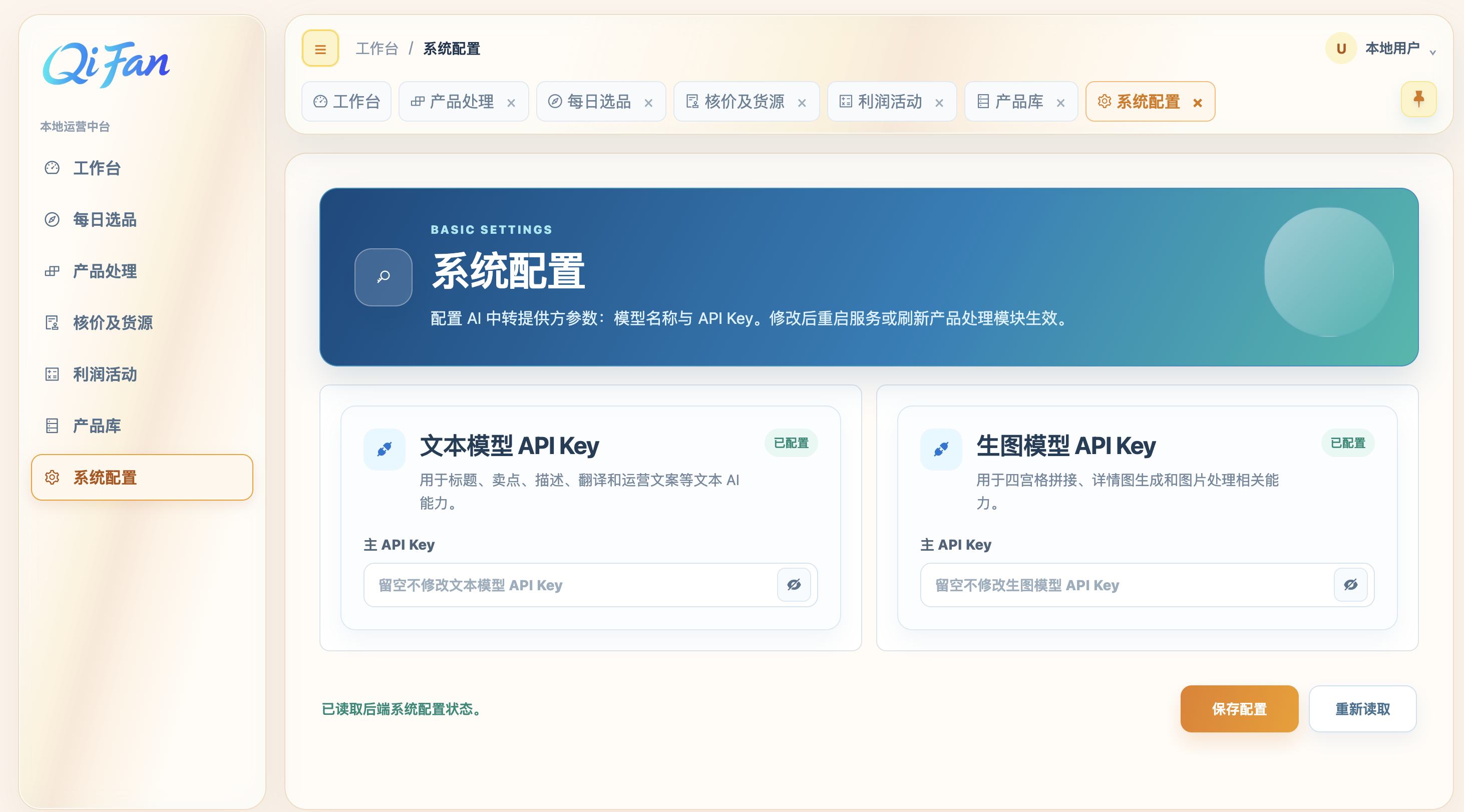Image resolution: width=1464 pixels, height=812 pixels.
Task: Click the 文本模型 API Key heading
Action: 509,446
